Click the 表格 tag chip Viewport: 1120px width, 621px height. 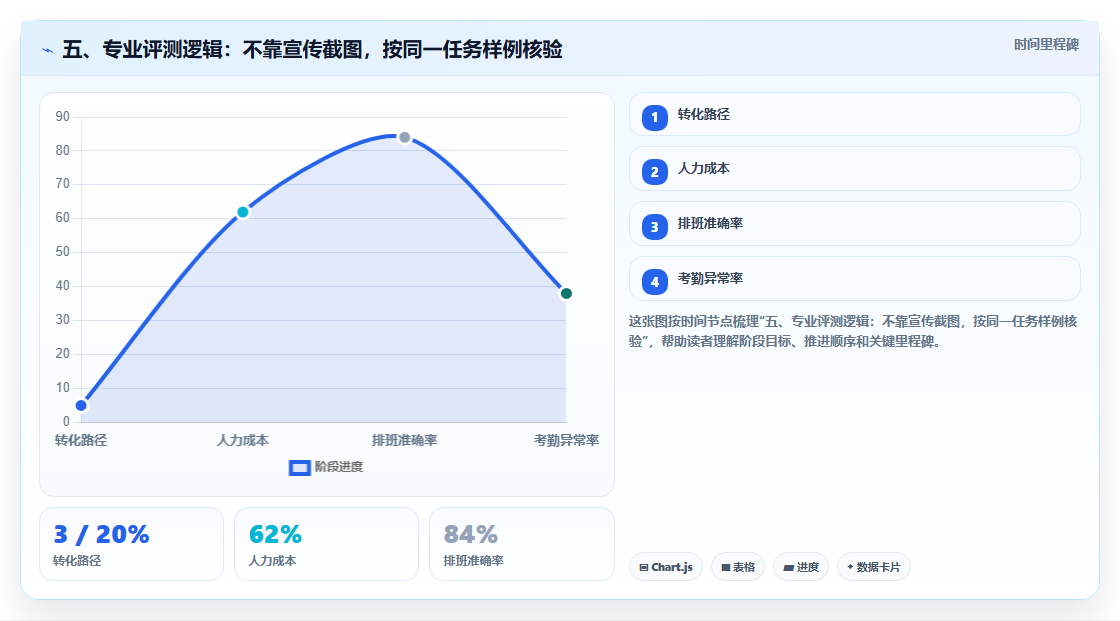click(x=738, y=567)
